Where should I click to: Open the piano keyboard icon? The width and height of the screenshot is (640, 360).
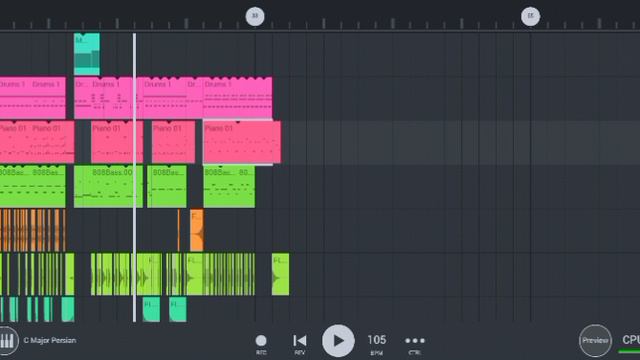point(7,340)
